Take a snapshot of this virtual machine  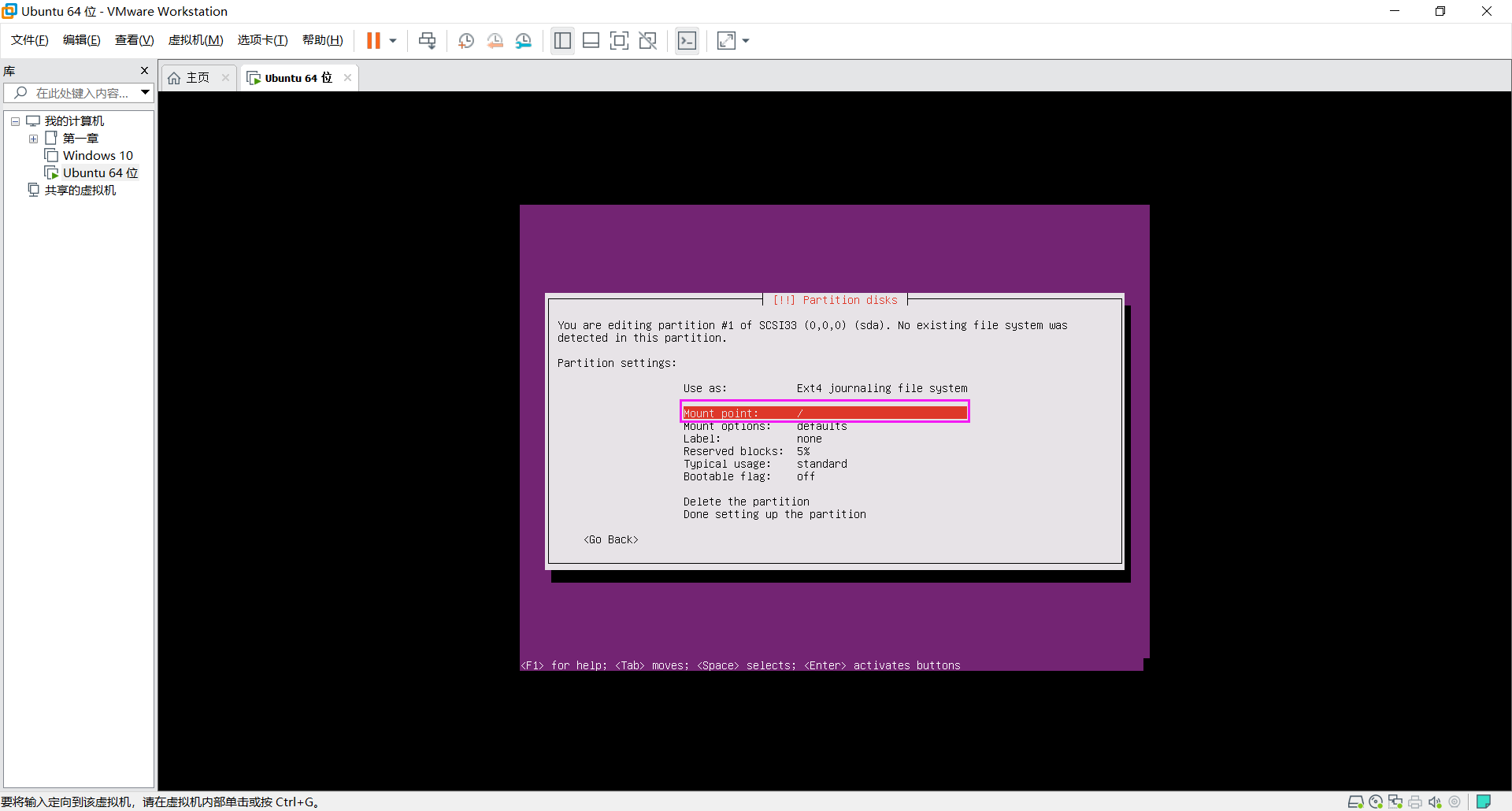click(466, 41)
